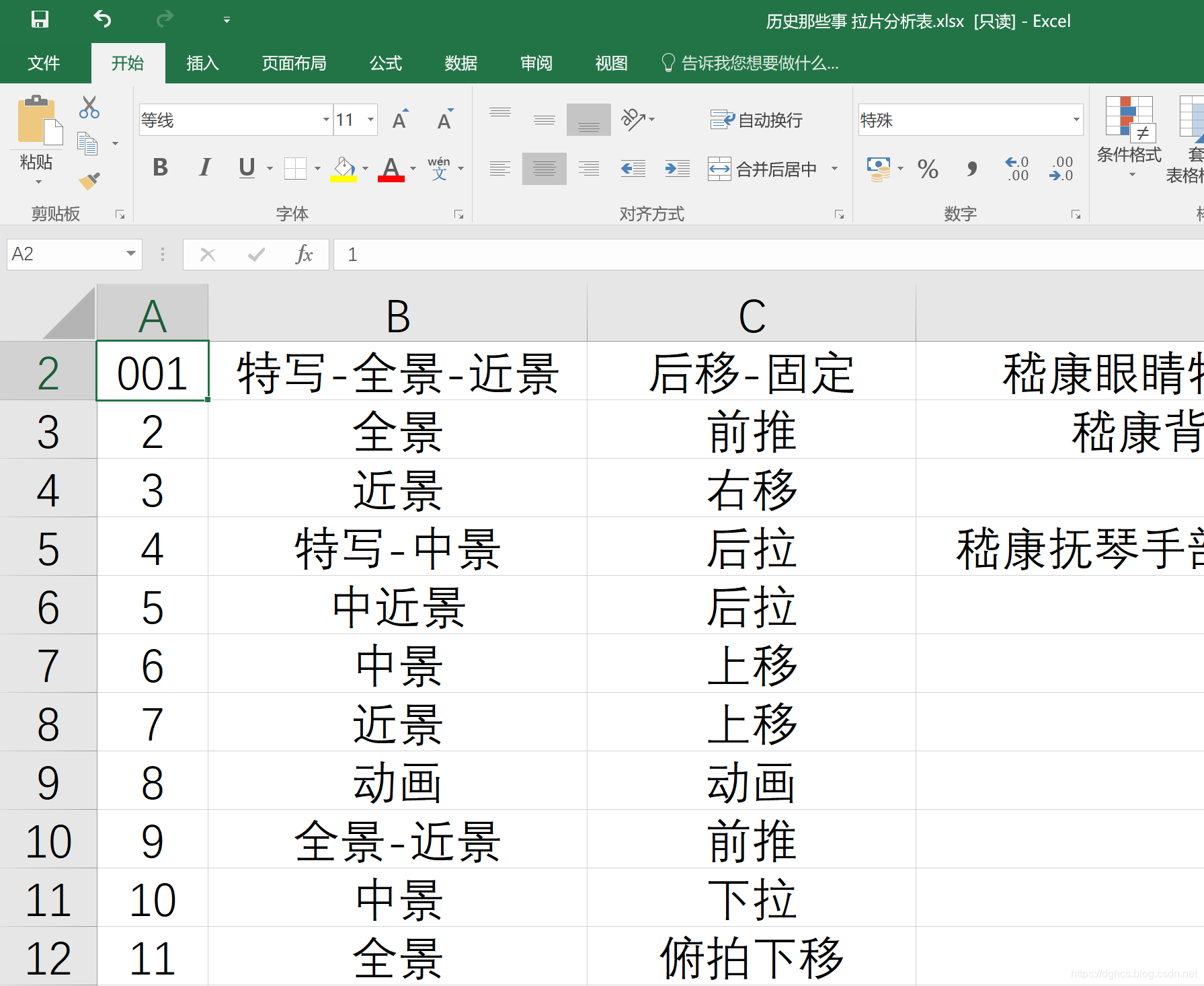Open the 剪贴板 dialog launcher

(120, 215)
